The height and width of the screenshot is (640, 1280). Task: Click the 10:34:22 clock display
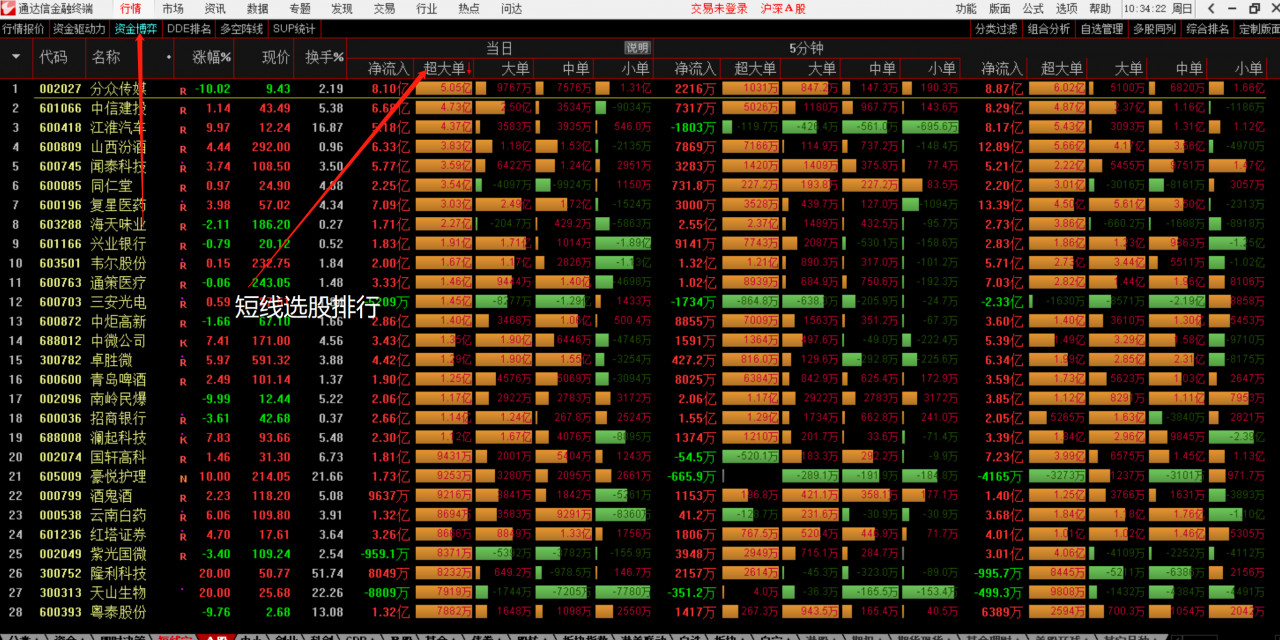tap(1144, 8)
